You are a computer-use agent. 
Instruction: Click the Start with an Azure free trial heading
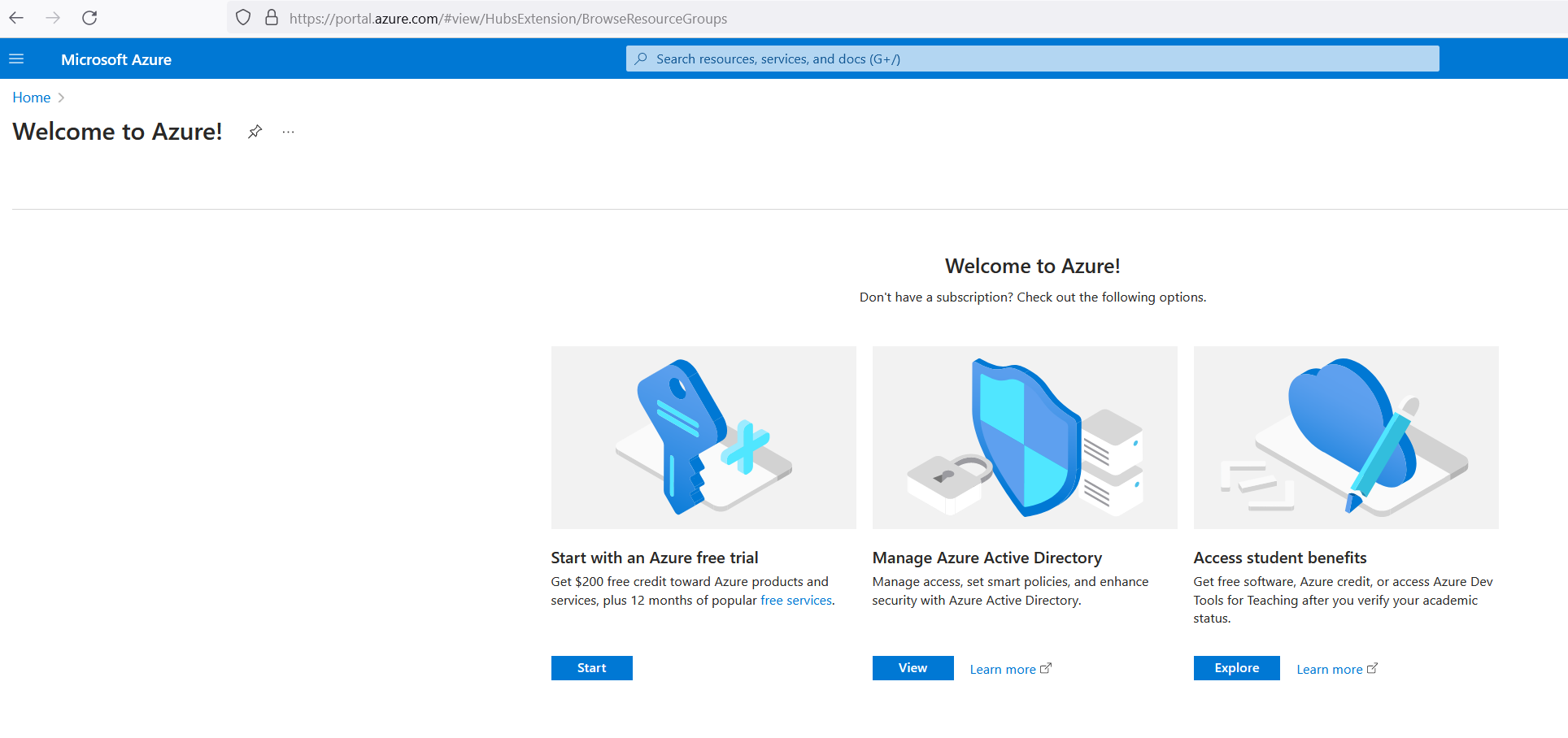pos(655,558)
